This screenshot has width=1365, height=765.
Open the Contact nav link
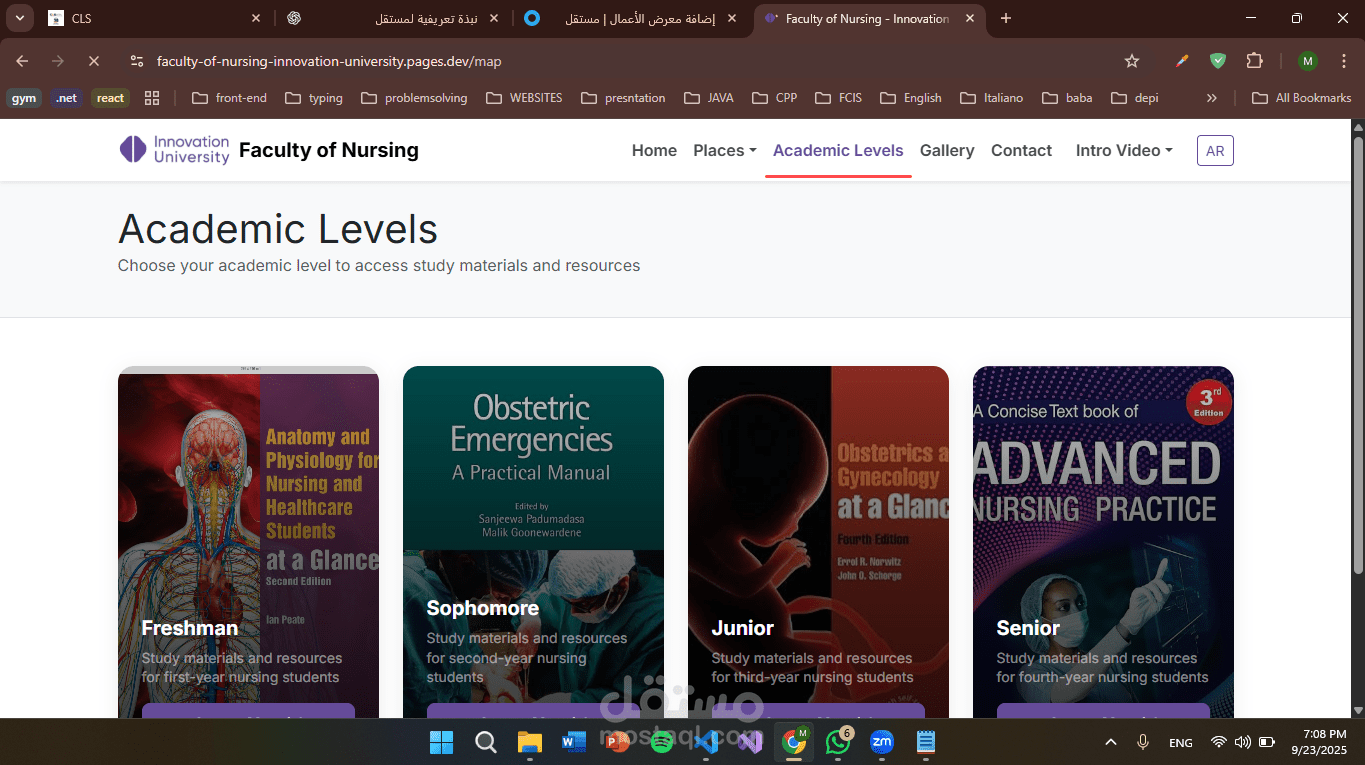(1021, 150)
